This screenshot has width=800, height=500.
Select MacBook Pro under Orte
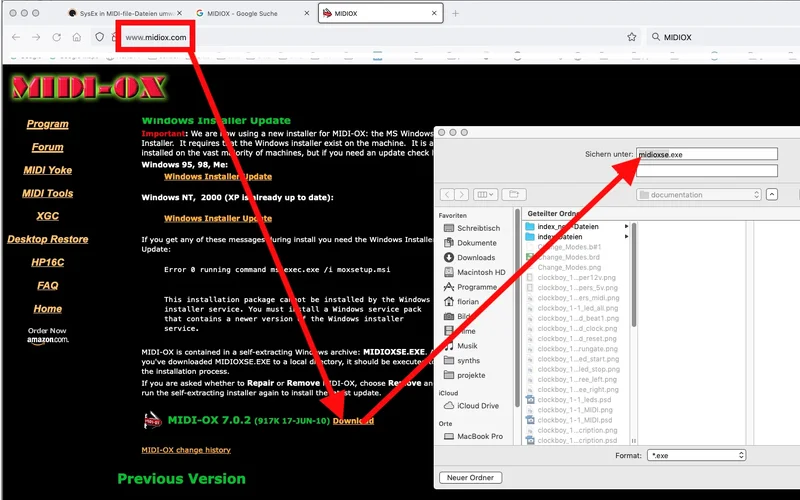(473, 436)
